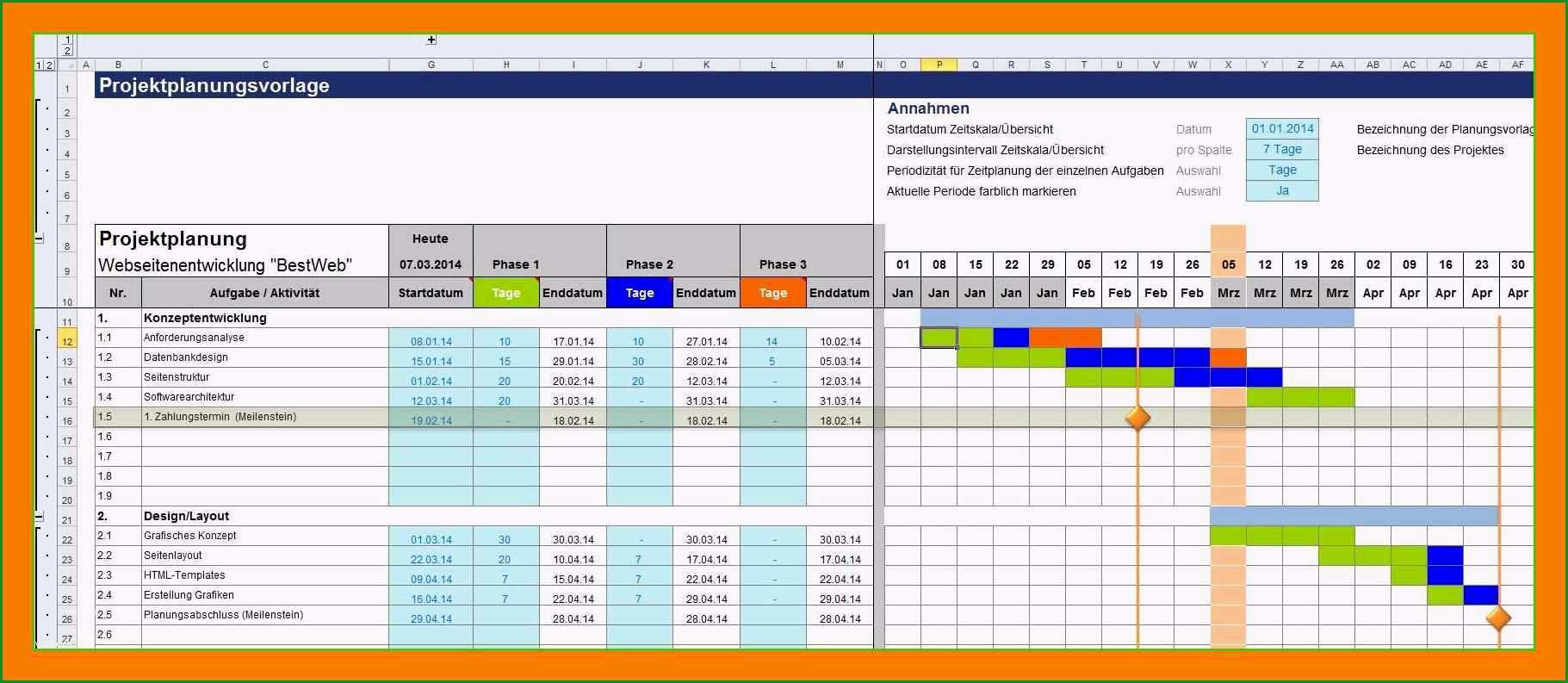Select column header C
Screen dimensions: 1568x683
pyautogui.click(x=265, y=65)
